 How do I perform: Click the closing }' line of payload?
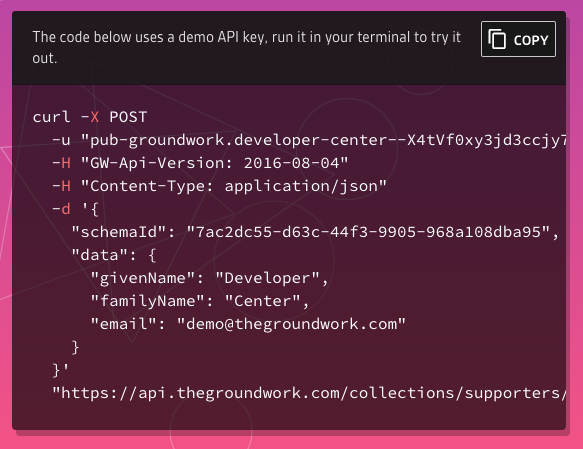pos(61,370)
